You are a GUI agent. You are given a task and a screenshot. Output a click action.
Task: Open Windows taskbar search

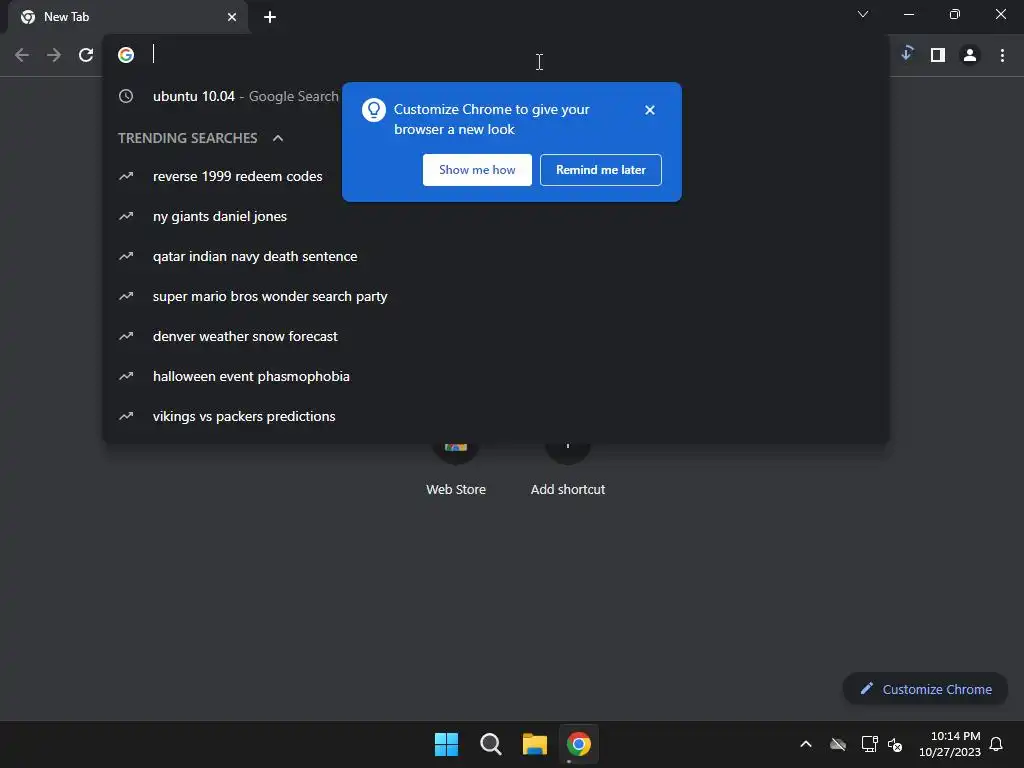click(490, 744)
